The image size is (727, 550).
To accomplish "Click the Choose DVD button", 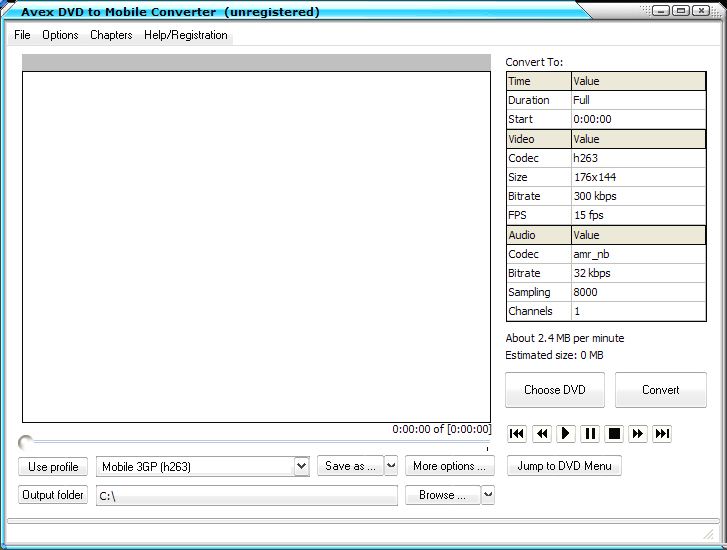I will (555, 390).
